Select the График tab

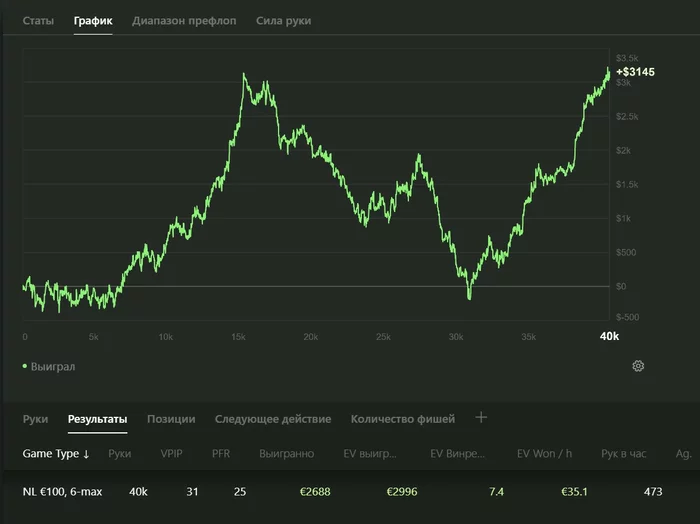pos(93,21)
